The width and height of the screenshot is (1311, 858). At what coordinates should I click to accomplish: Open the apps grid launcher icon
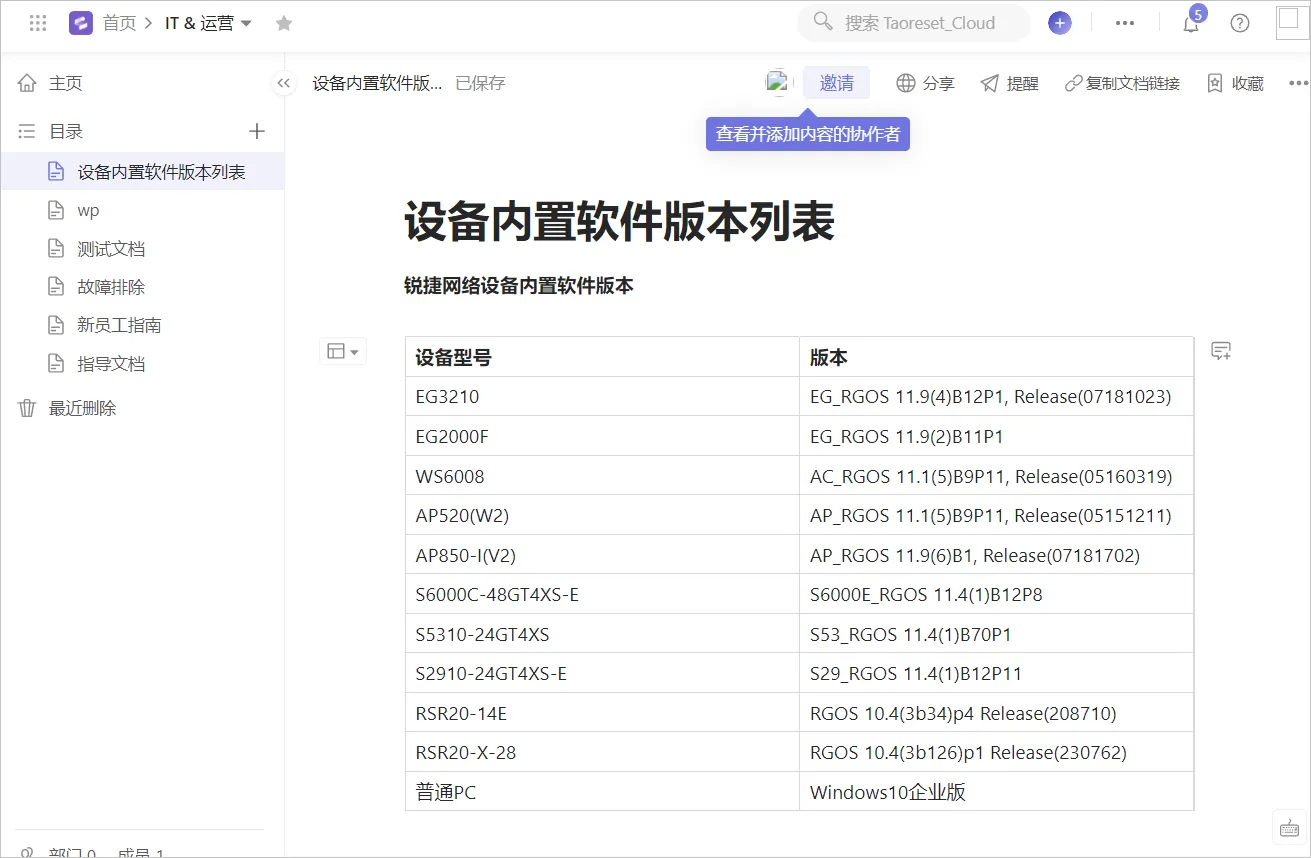tap(38, 23)
